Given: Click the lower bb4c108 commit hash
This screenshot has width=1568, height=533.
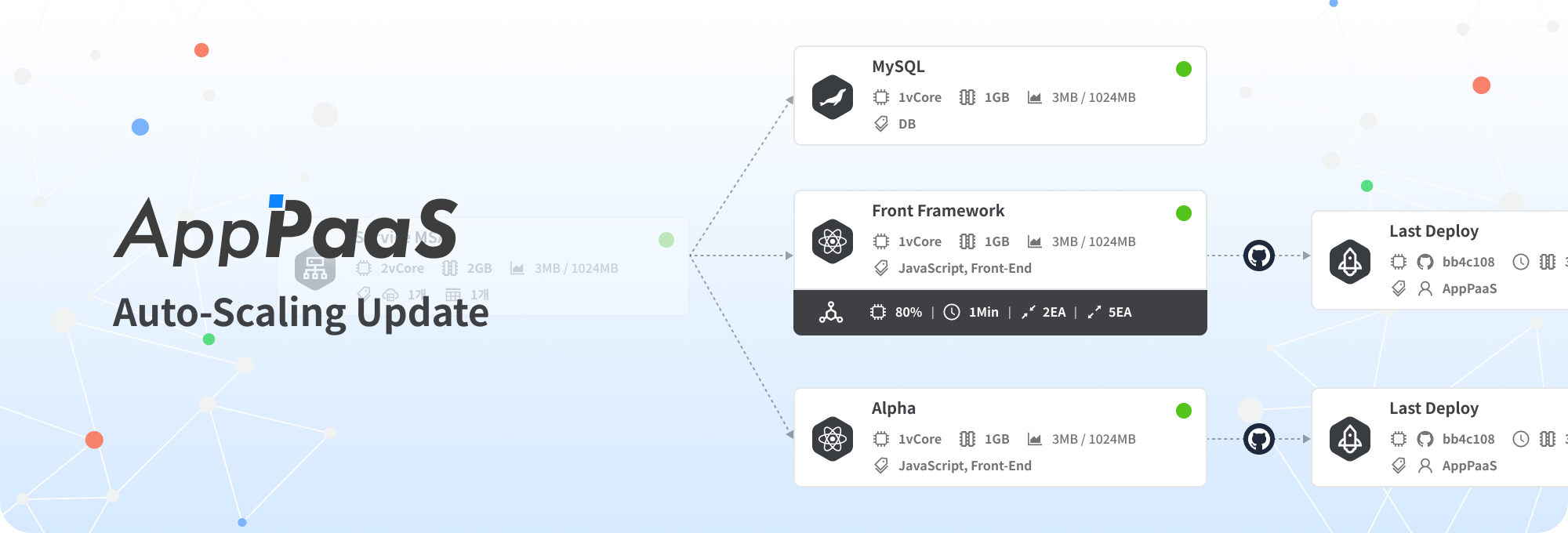Looking at the screenshot, I should click(1468, 439).
